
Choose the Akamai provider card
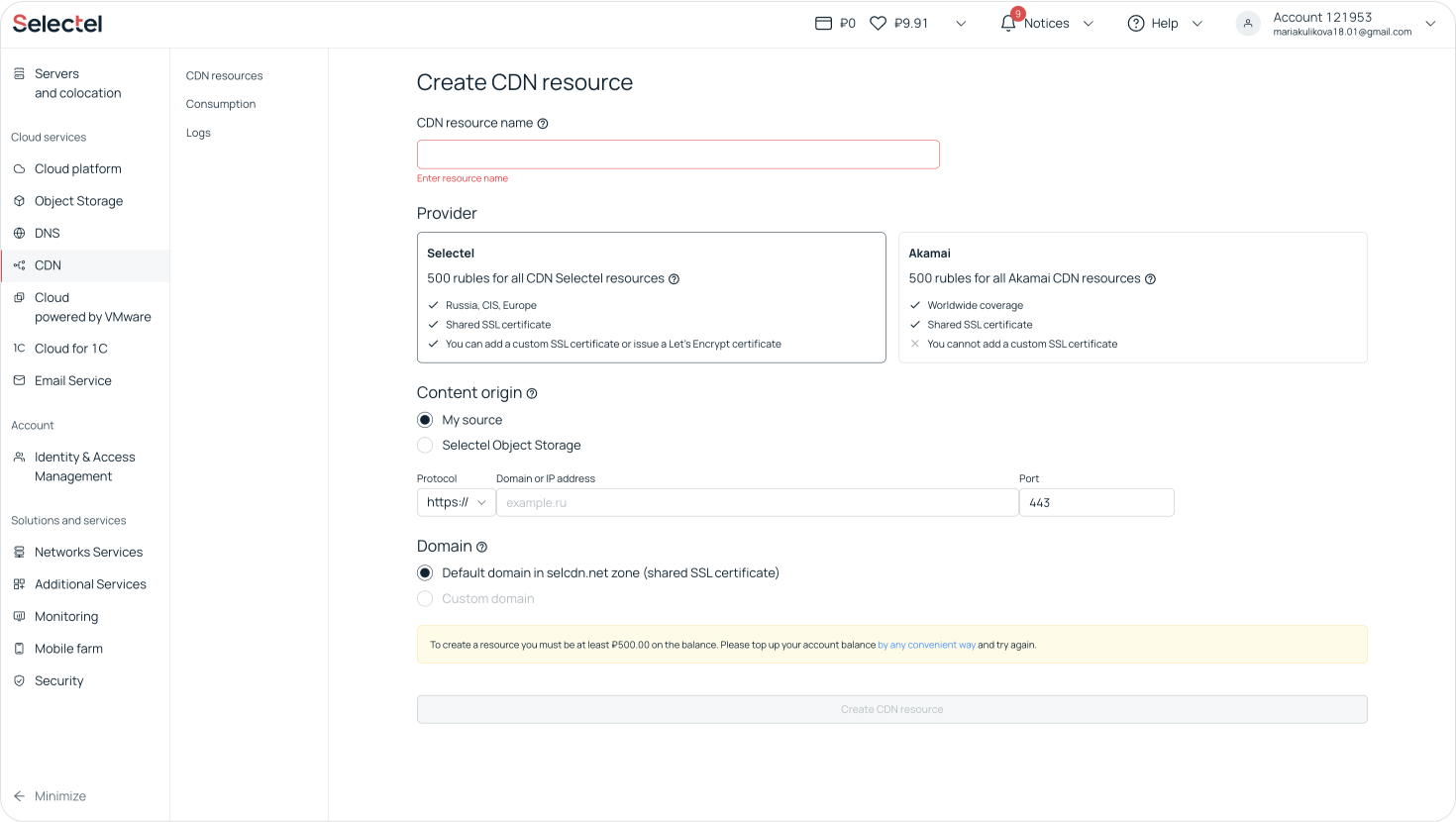(1133, 297)
